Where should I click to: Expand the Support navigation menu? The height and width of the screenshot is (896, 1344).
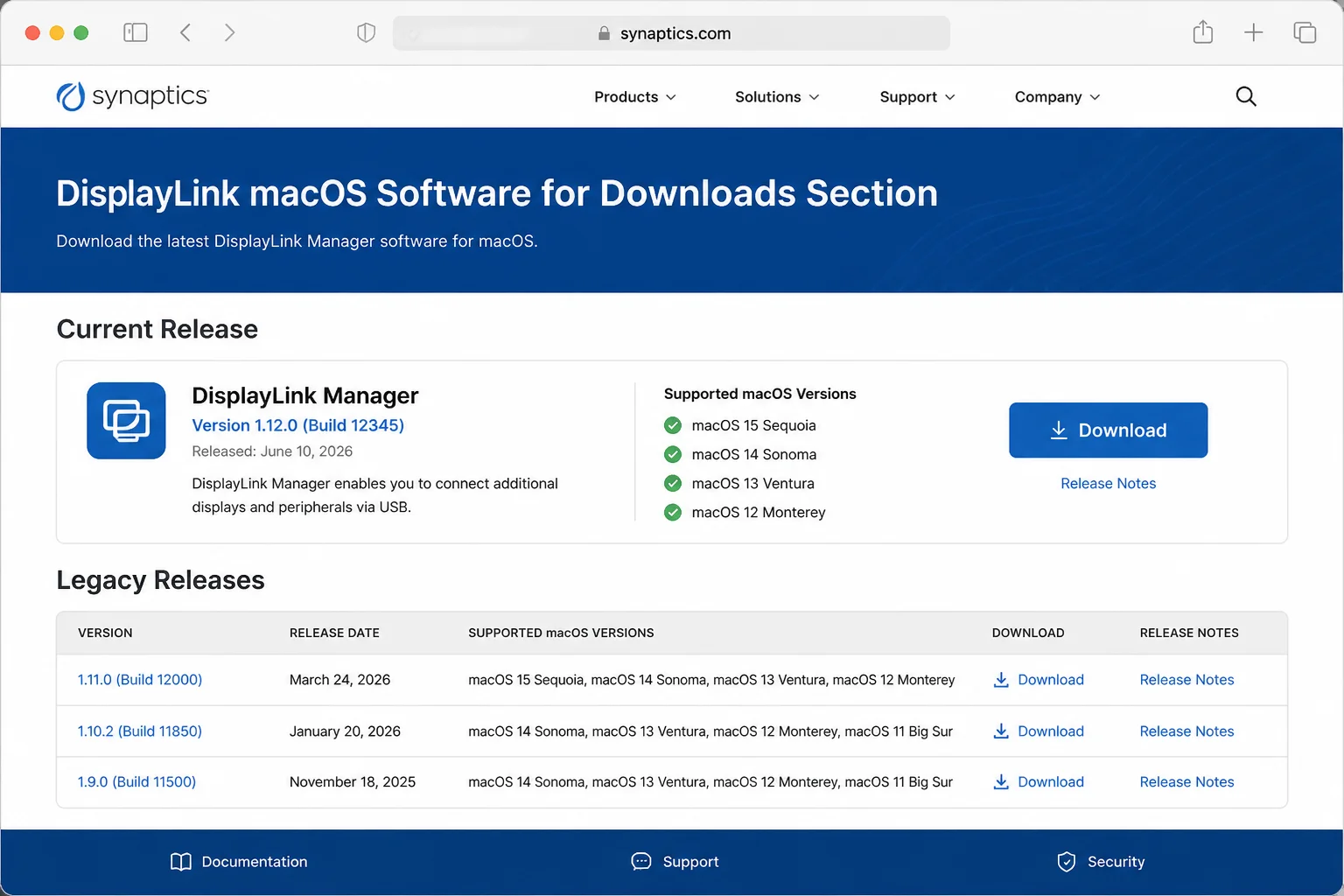point(917,97)
